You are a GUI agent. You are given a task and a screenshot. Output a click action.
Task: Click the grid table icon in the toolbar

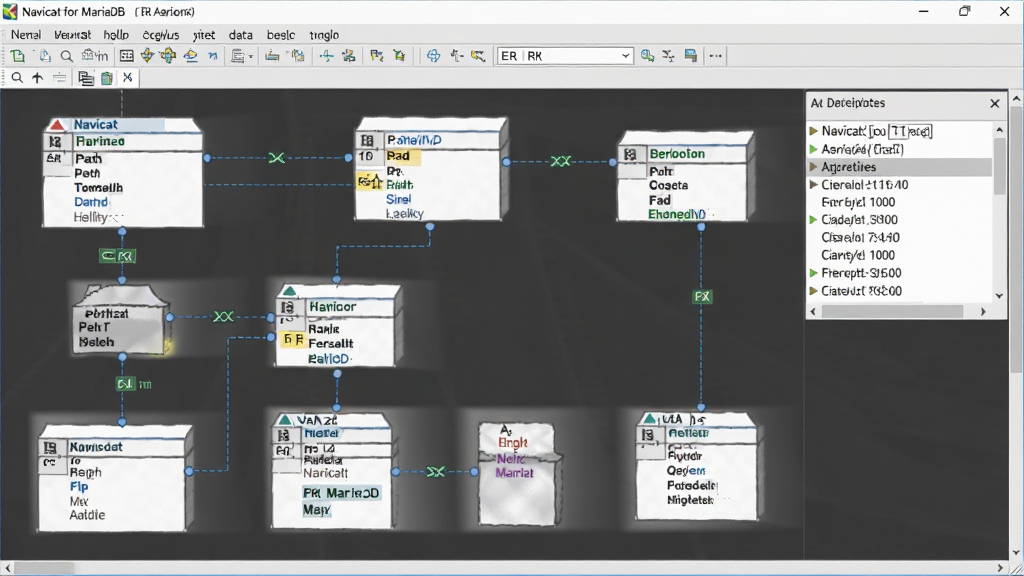pyautogui.click(x=127, y=56)
